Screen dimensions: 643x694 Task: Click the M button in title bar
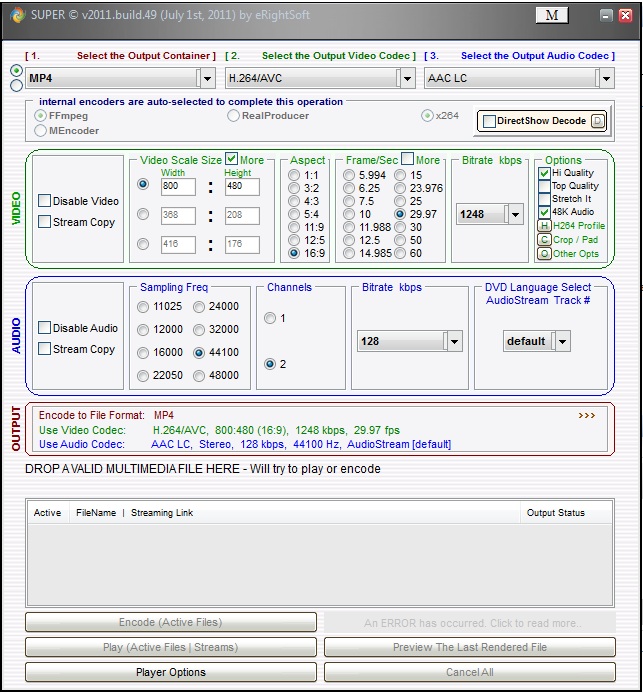551,15
